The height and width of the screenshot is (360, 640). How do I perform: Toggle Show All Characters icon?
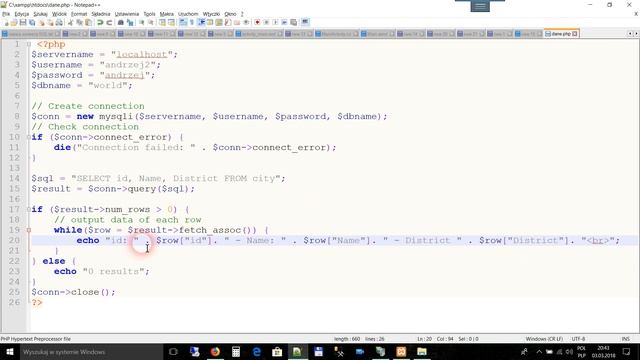click(191, 22)
